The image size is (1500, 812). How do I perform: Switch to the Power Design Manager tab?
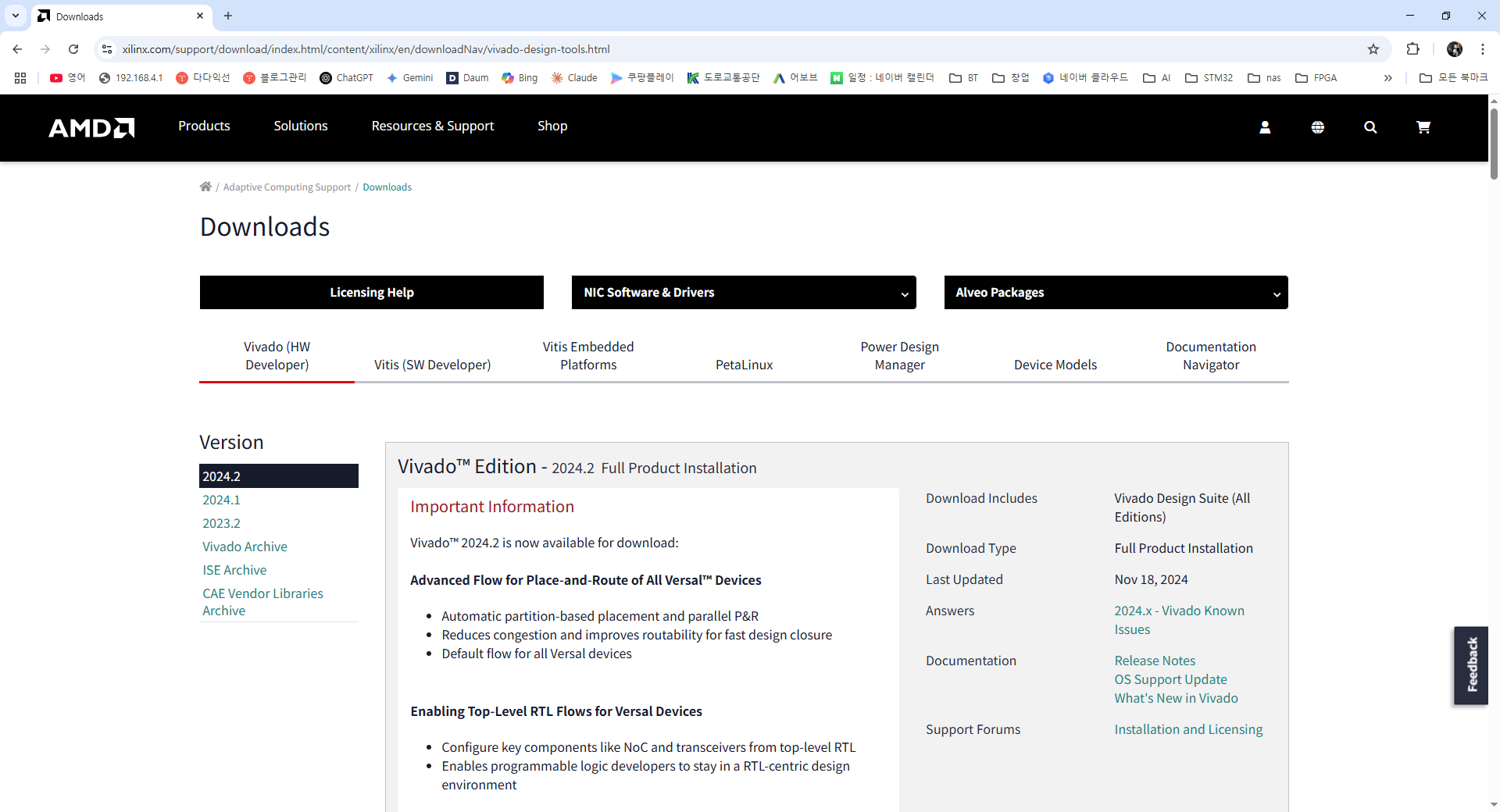tap(900, 356)
